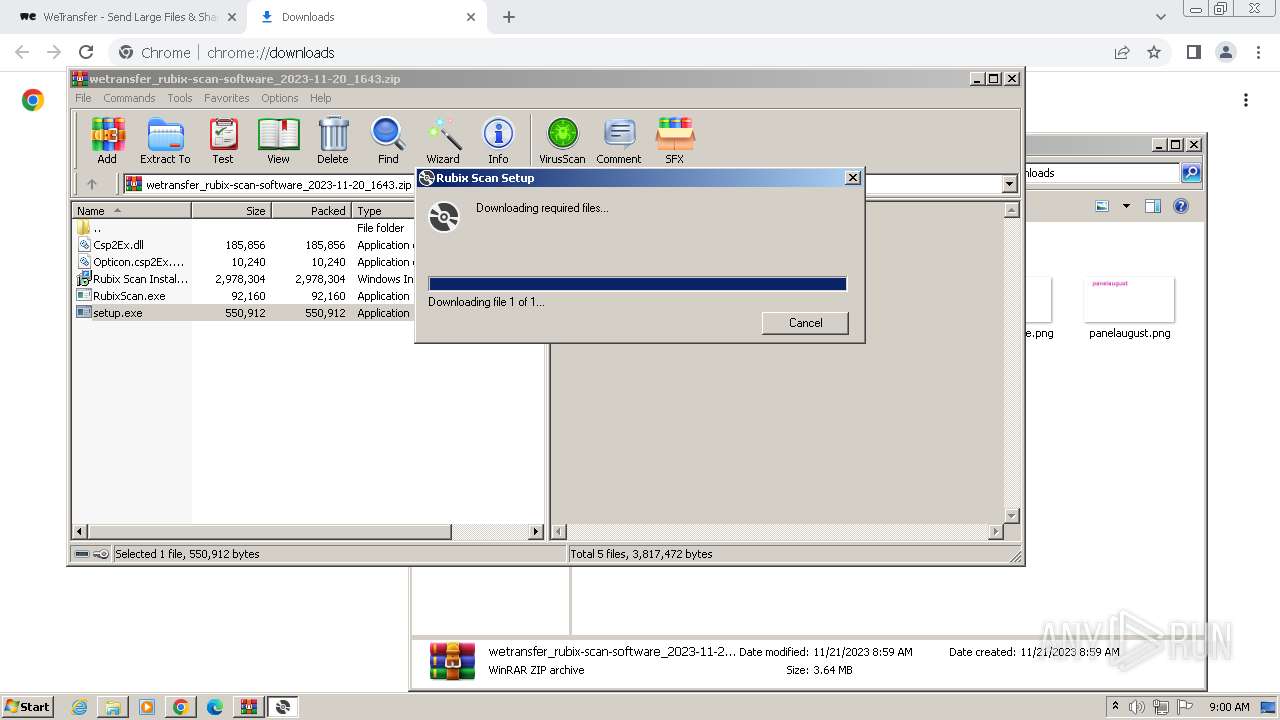Image resolution: width=1280 pixels, height=720 pixels.
Task: Switch to the Downloads browser tab
Action: coord(367,17)
